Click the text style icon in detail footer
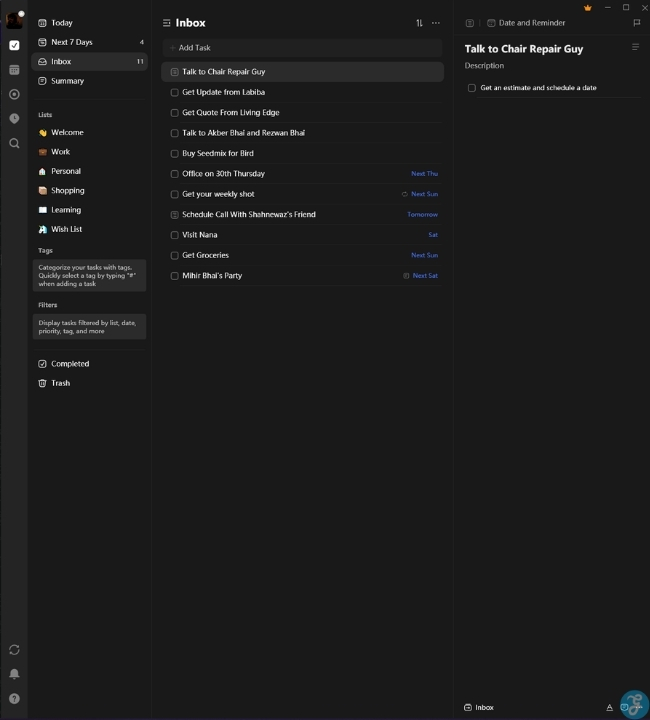650x720 pixels. [610, 708]
